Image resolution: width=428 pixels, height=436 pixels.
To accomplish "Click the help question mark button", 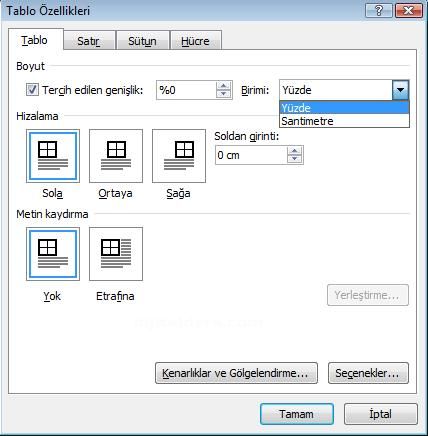I will click(378, 11).
